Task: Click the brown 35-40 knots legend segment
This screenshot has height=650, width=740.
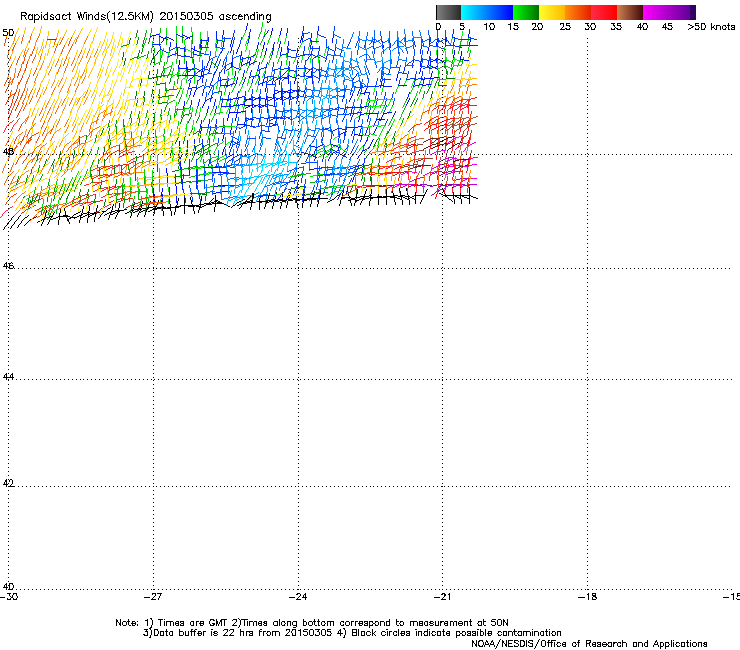Action: coord(630,12)
